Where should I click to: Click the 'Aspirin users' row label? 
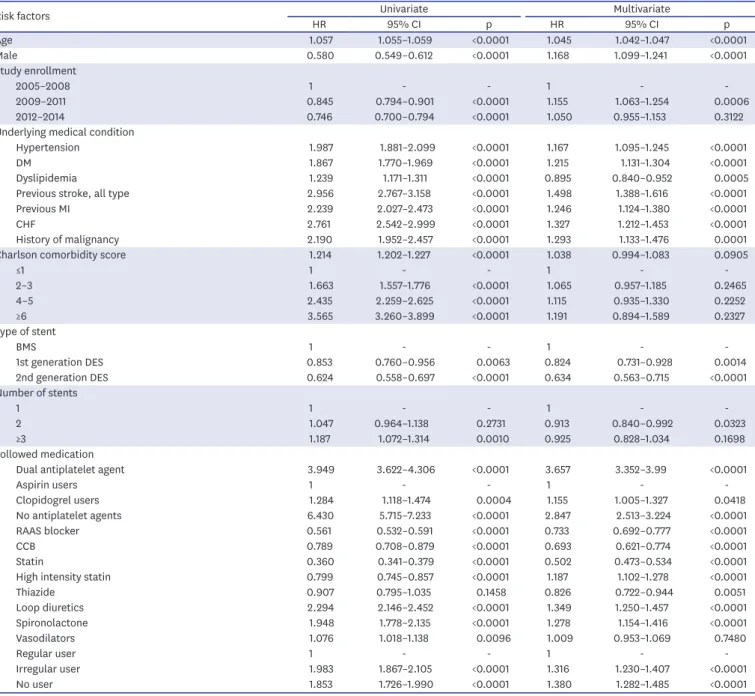46,485
